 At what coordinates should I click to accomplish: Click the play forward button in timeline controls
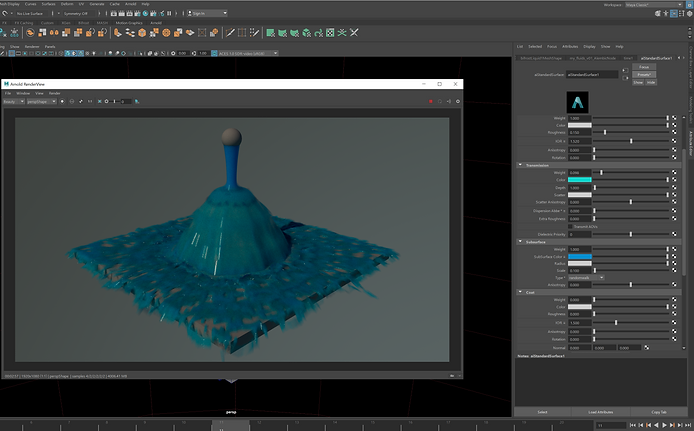pos(664,425)
